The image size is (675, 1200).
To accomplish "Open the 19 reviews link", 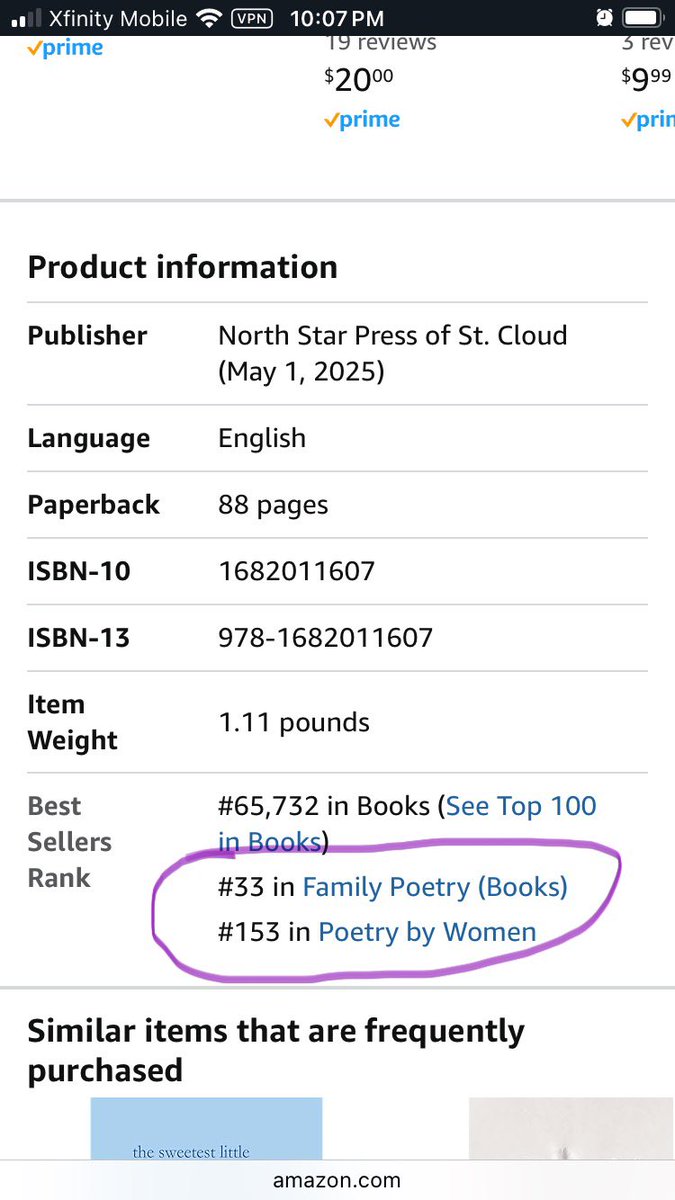I will tap(381, 43).
